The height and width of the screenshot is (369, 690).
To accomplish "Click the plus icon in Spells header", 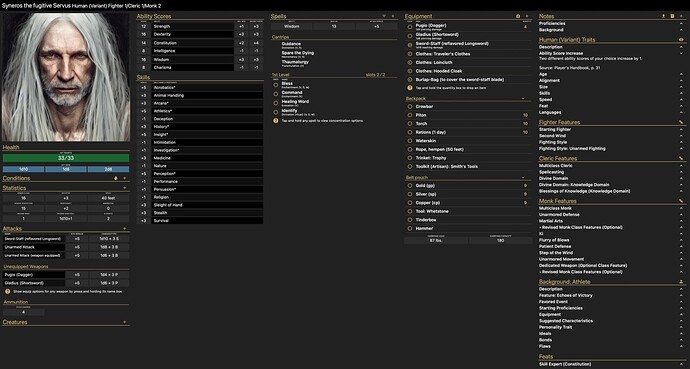I will click(393, 16).
